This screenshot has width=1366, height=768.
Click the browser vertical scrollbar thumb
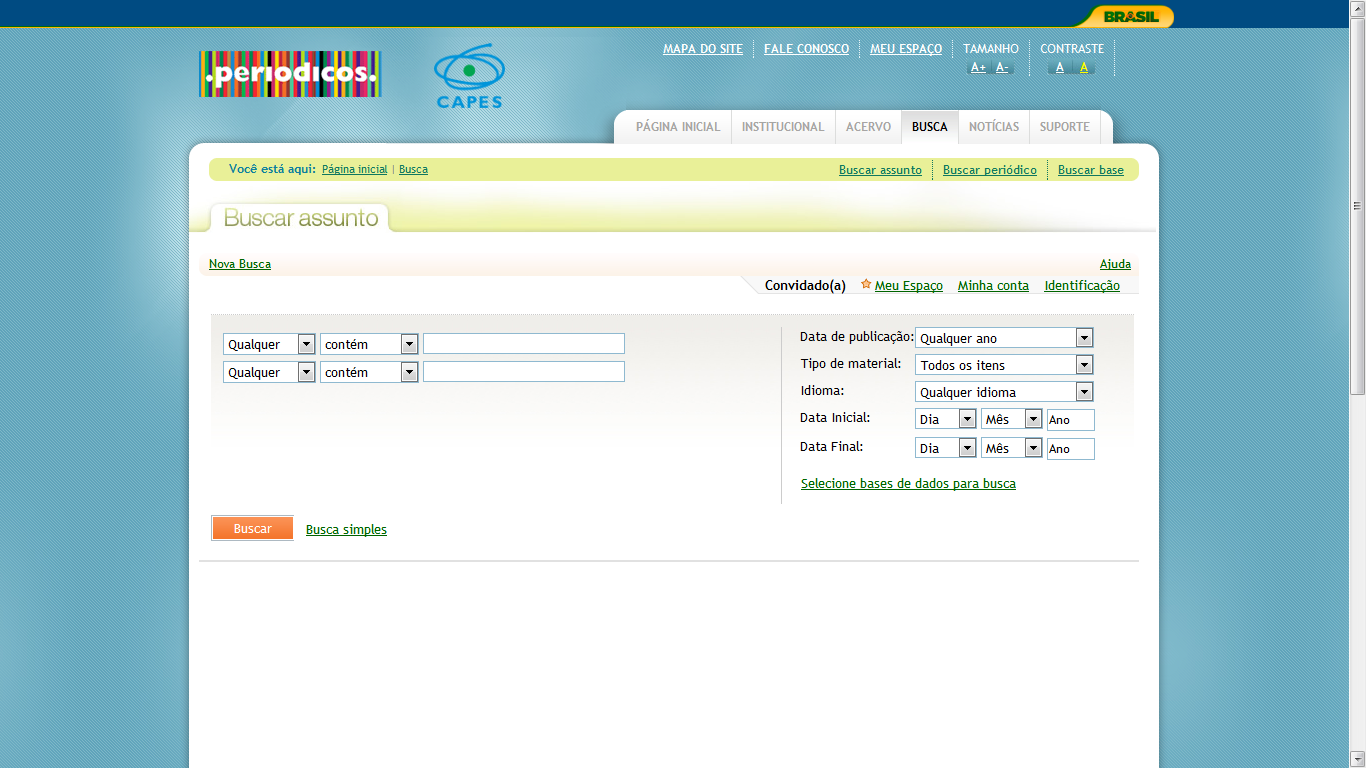(x=1357, y=207)
